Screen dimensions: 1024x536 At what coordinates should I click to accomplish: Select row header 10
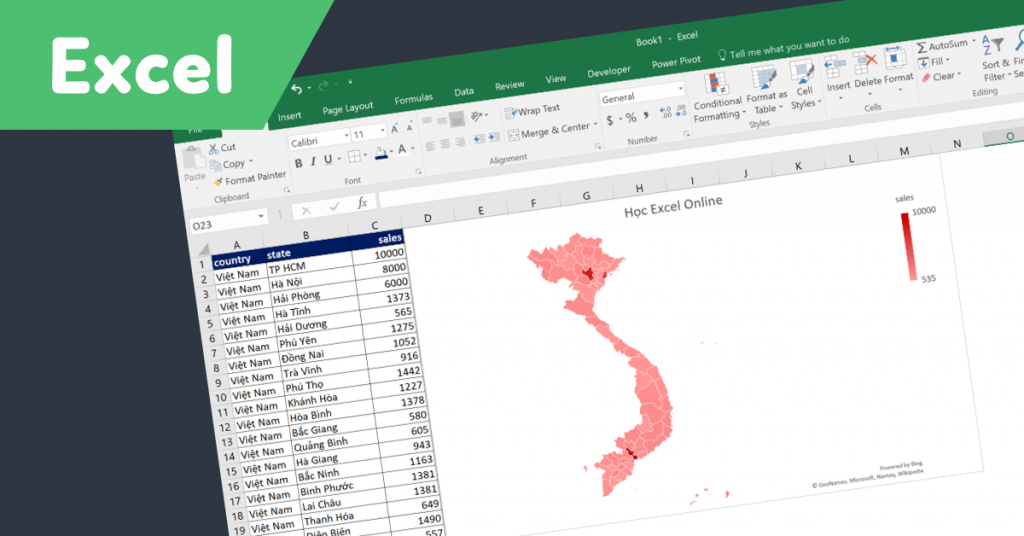220,398
